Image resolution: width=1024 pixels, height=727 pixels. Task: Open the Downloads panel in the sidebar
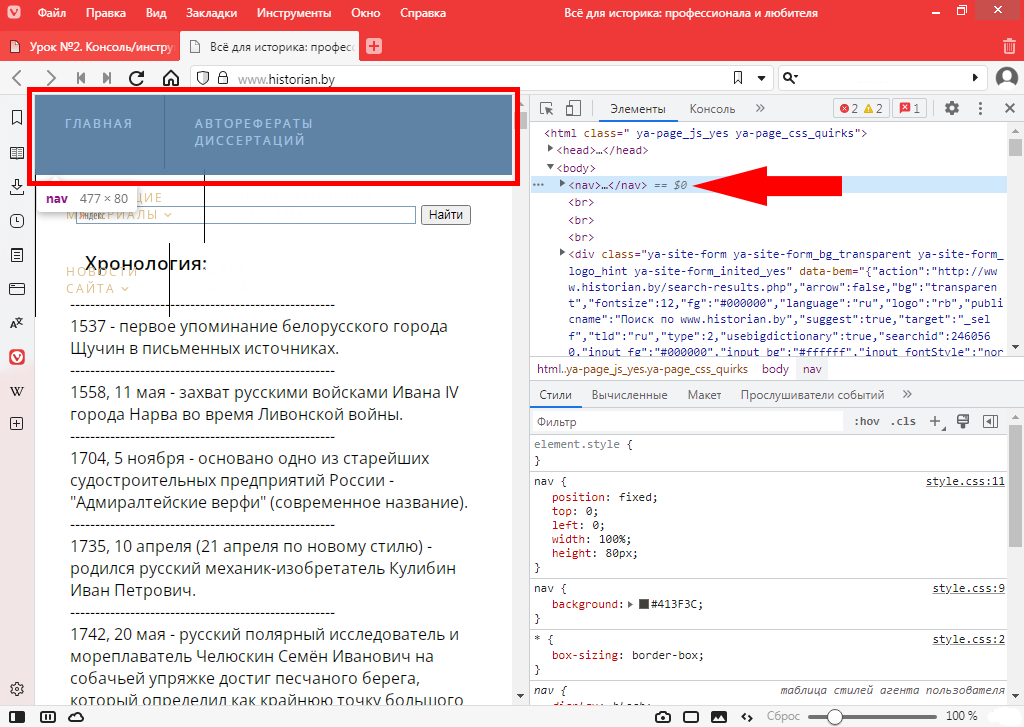click(x=17, y=187)
